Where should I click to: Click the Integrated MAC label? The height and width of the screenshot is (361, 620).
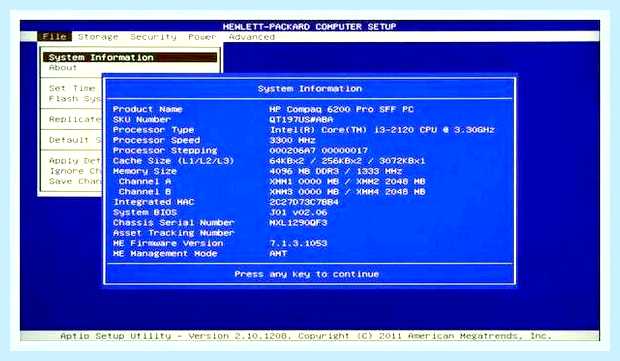click(x=153, y=202)
